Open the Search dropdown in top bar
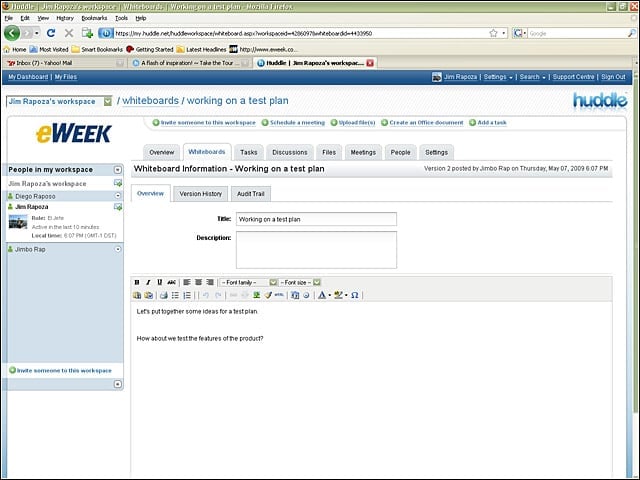Viewport: 640px width, 480px height. point(532,77)
